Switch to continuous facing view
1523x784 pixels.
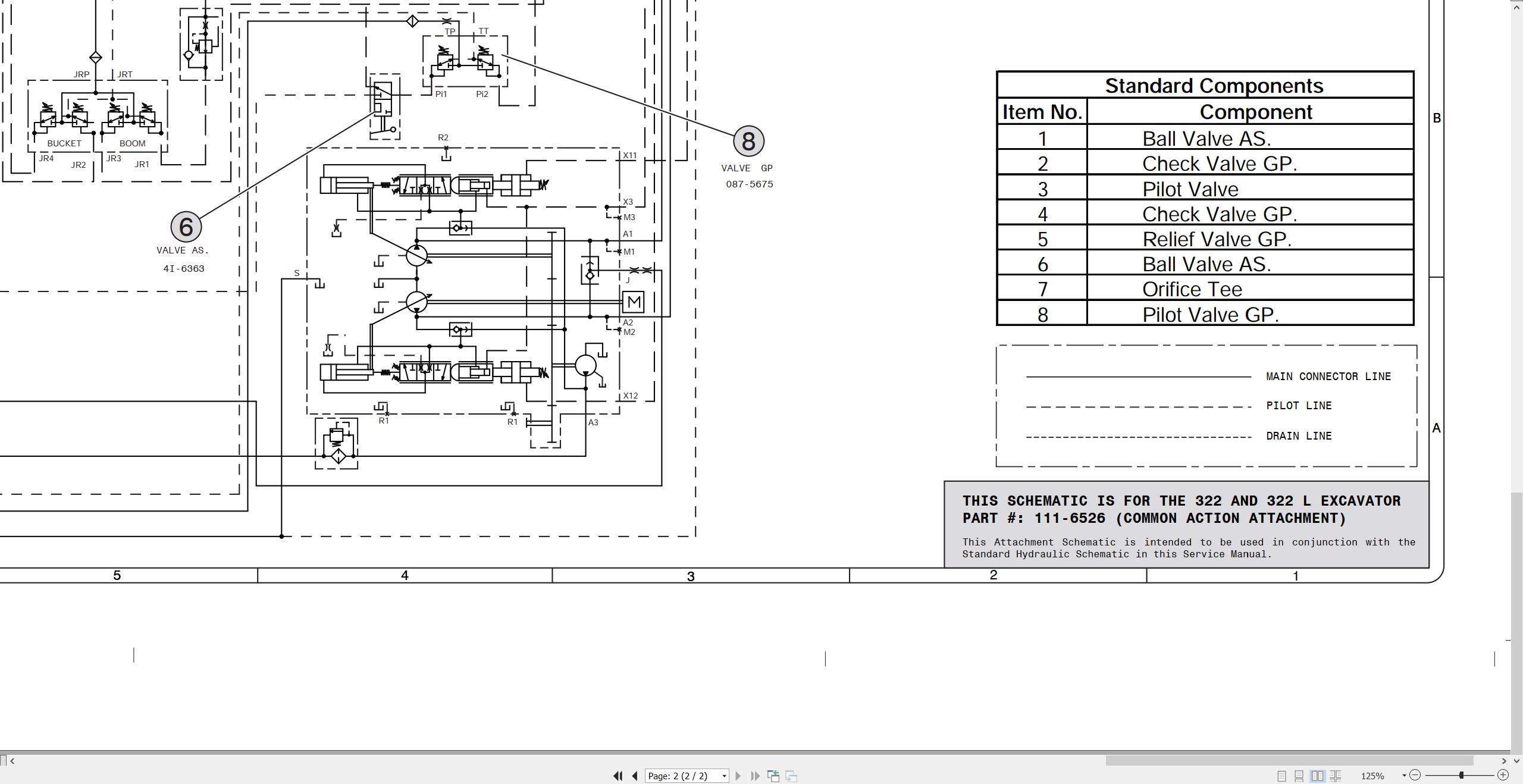(1336, 776)
